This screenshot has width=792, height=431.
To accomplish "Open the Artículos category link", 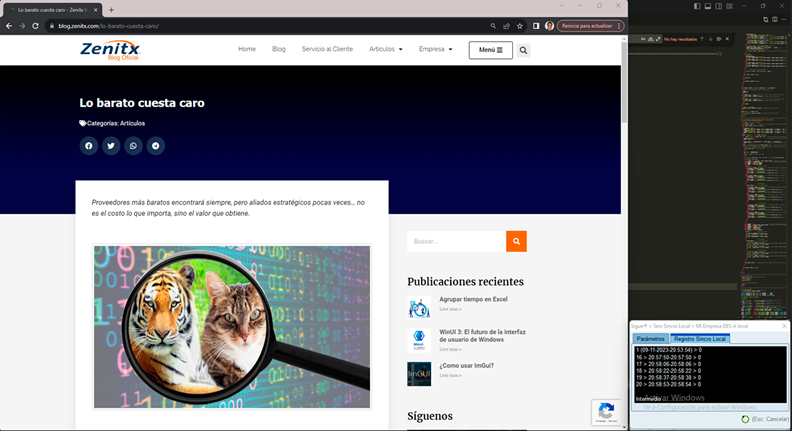I will (x=132, y=123).
